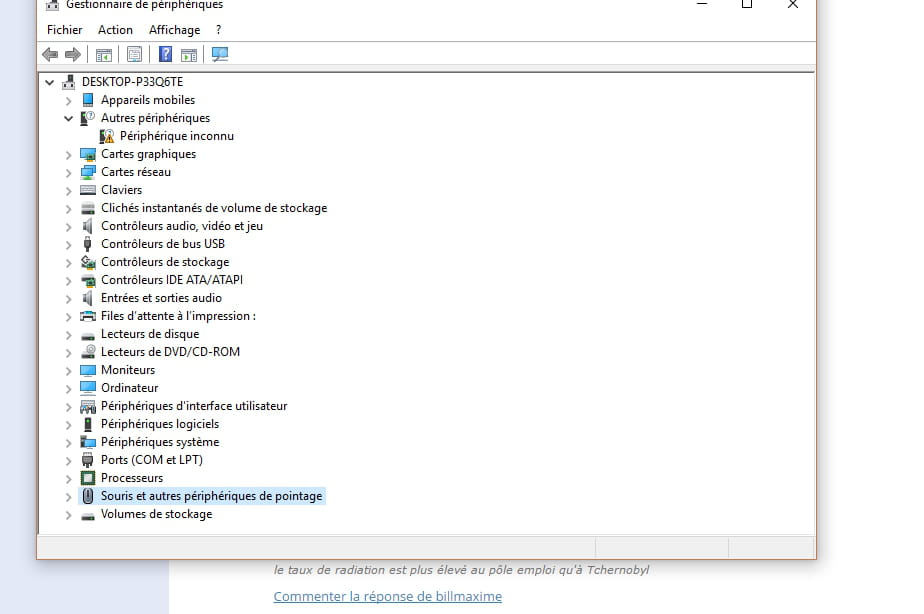Expand the Claviers node
Viewport: 924px width, 614px height.
click(x=68, y=191)
